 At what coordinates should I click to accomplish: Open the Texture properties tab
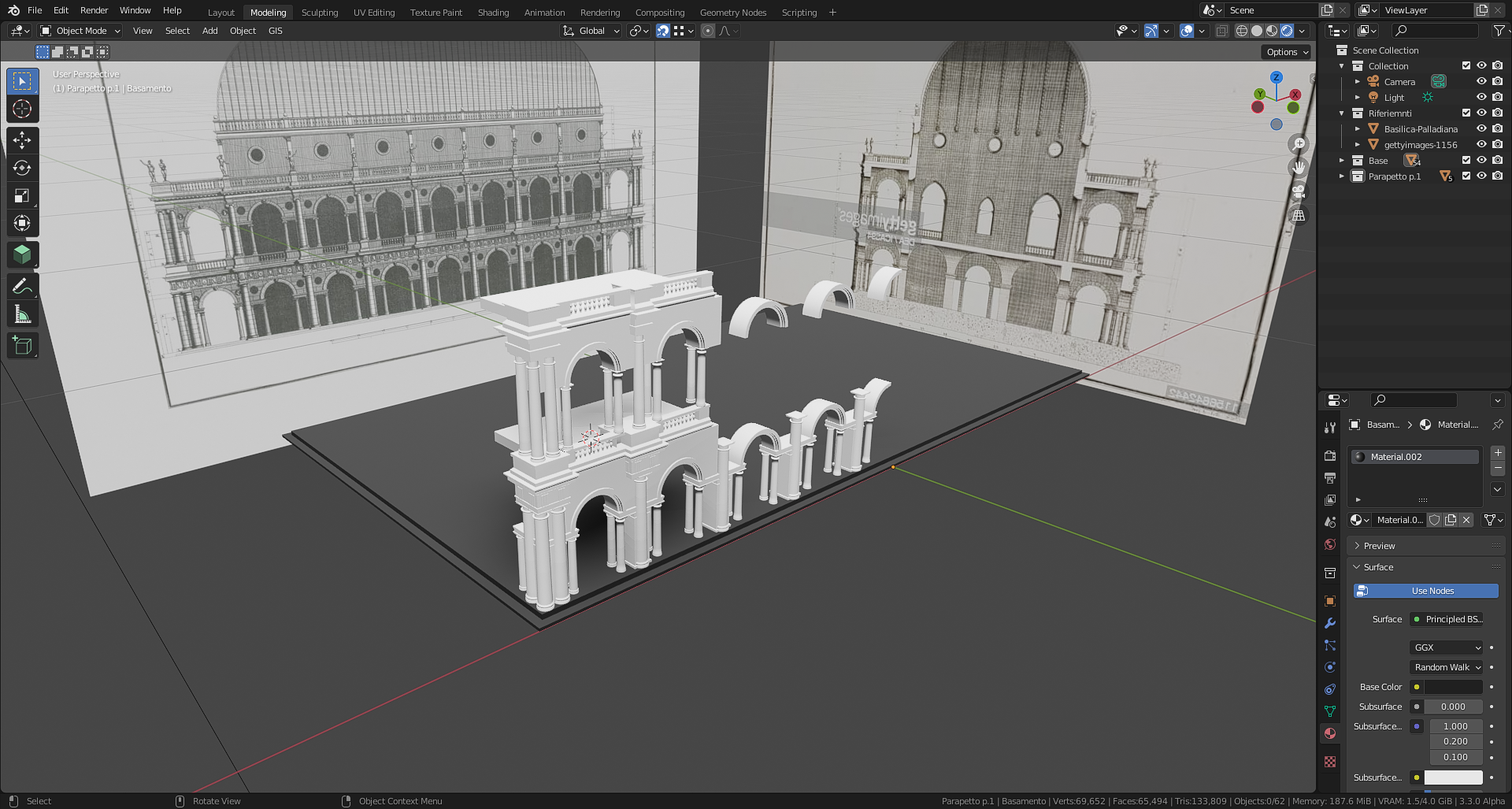point(1330,761)
